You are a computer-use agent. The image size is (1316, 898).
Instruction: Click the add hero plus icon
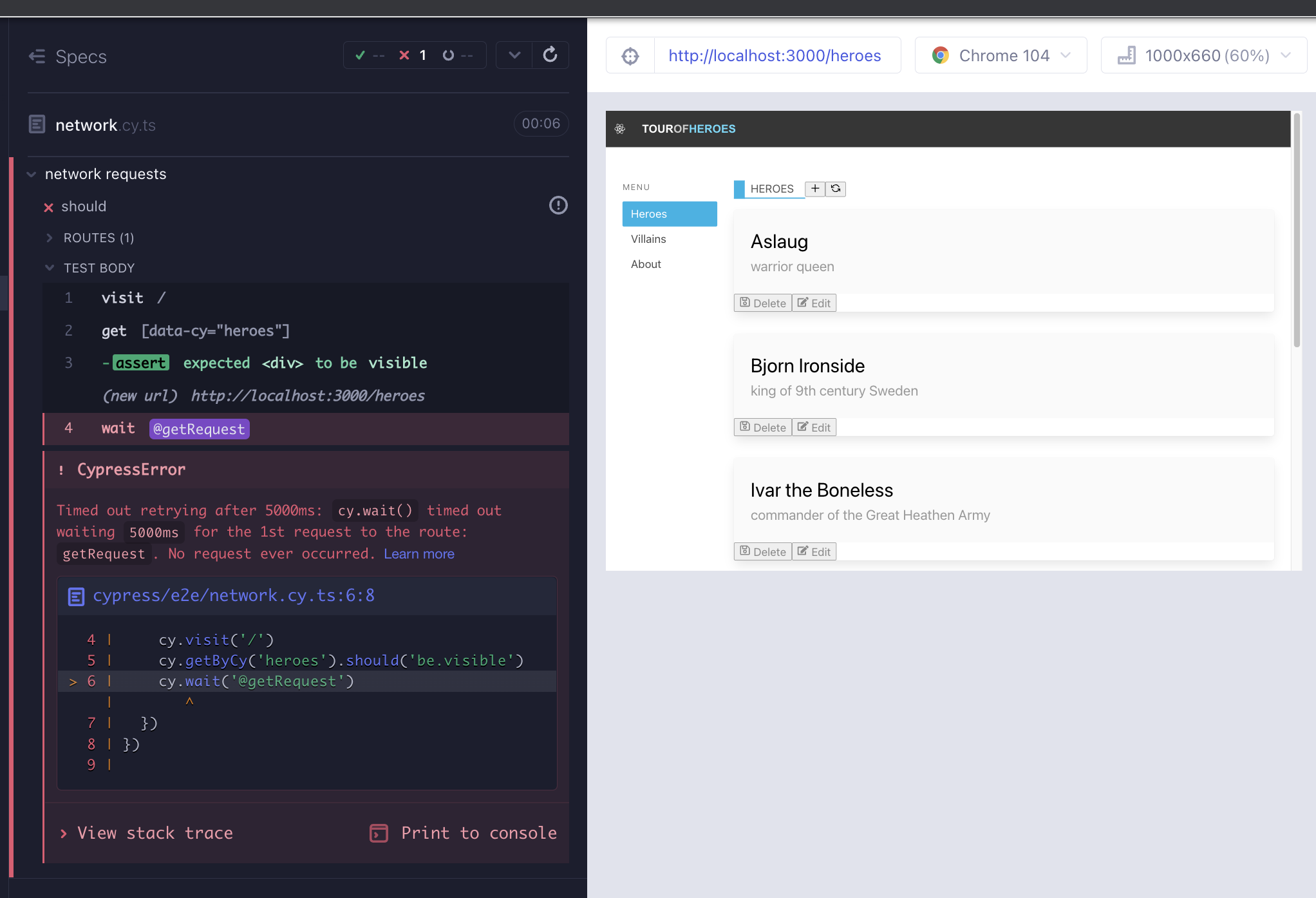[x=815, y=189]
